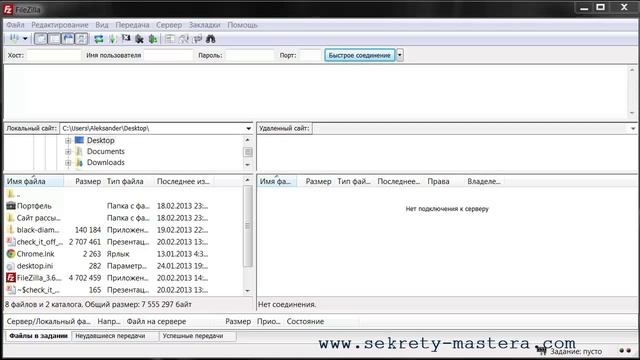Image resolution: width=640 pixels, height=360 pixels.
Task: Reconnect to the last server icon
Action: [x=153, y=39]
